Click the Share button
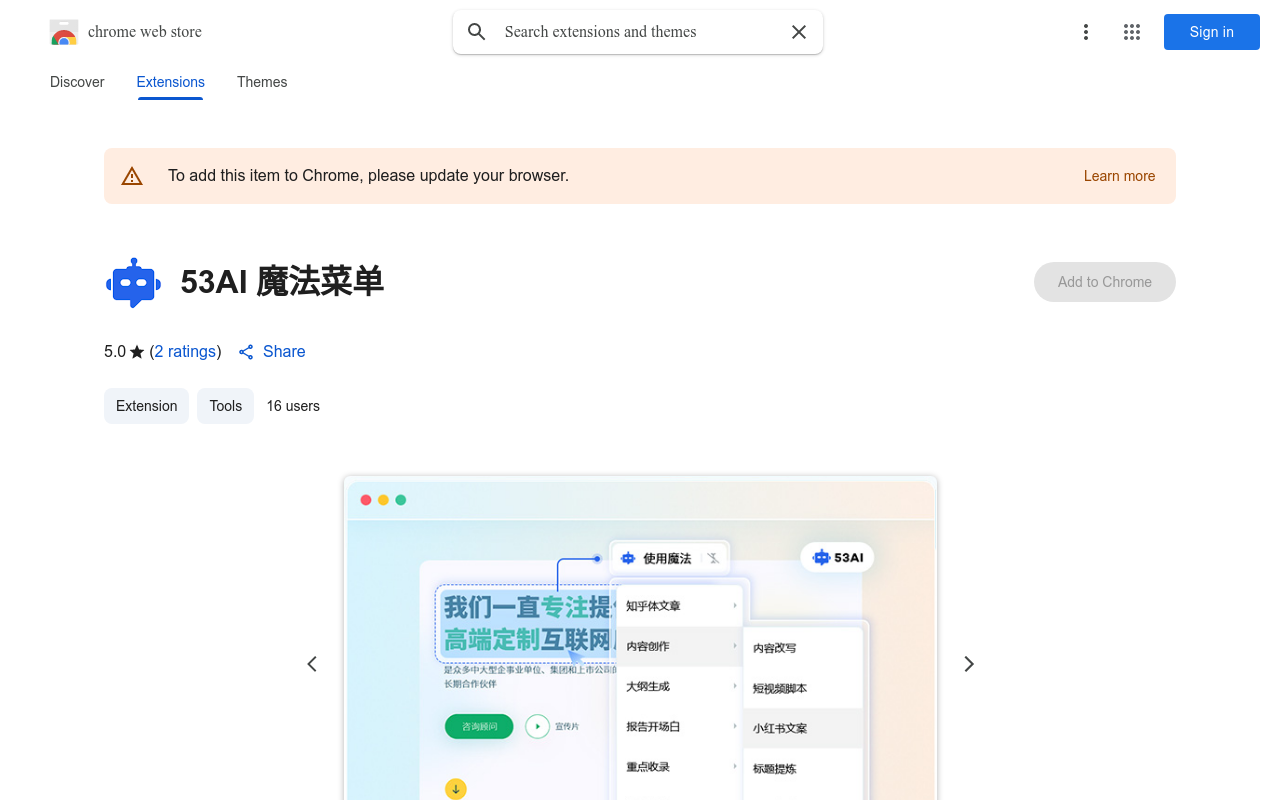This screenshot has width=1280, height=800. click(x=272, y=352)
